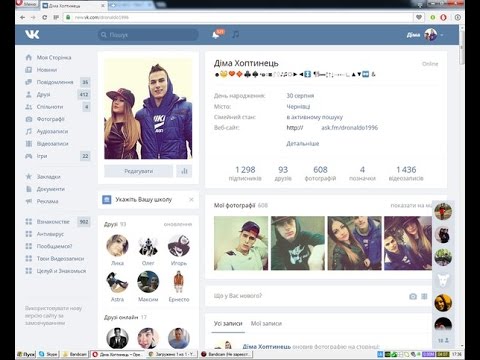Expand the Діма account dropdown arrow
Viewport: 480px width, 360px height.
click(442, 35)
